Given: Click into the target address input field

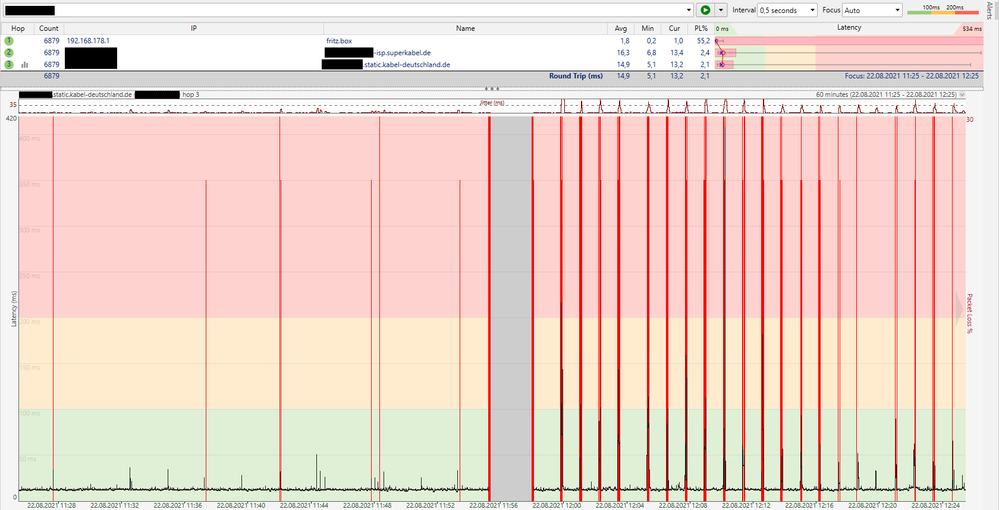Looking at the screenshot, I should click(344, 10).
